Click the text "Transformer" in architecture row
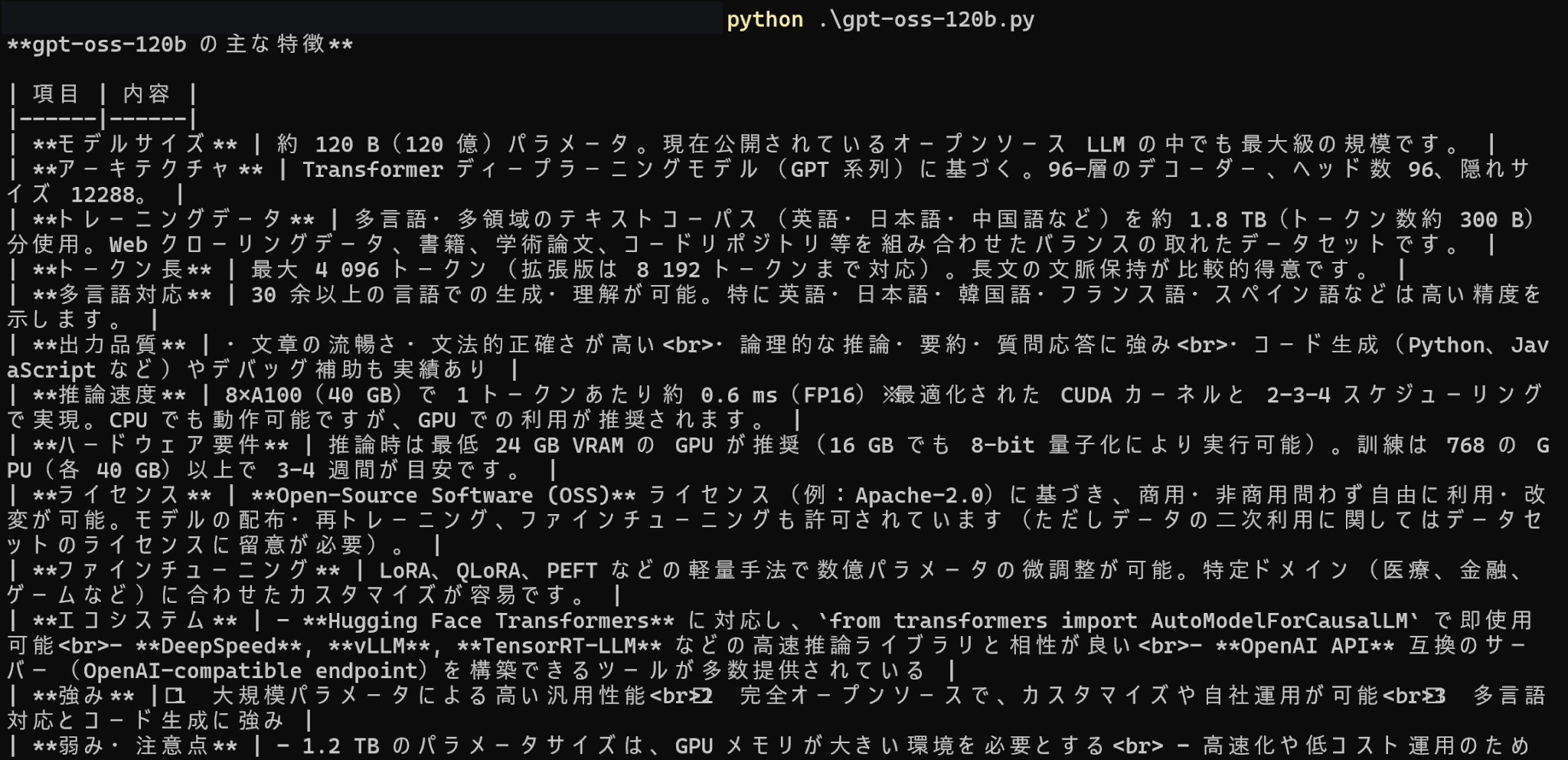 click(x=373, y=169)
